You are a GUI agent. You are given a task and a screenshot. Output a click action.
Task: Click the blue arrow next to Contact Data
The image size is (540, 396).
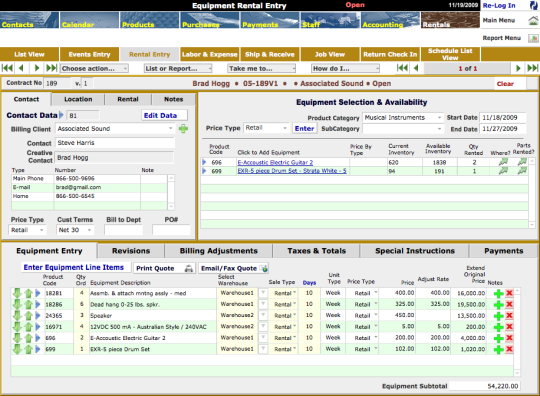pos(61,115)
